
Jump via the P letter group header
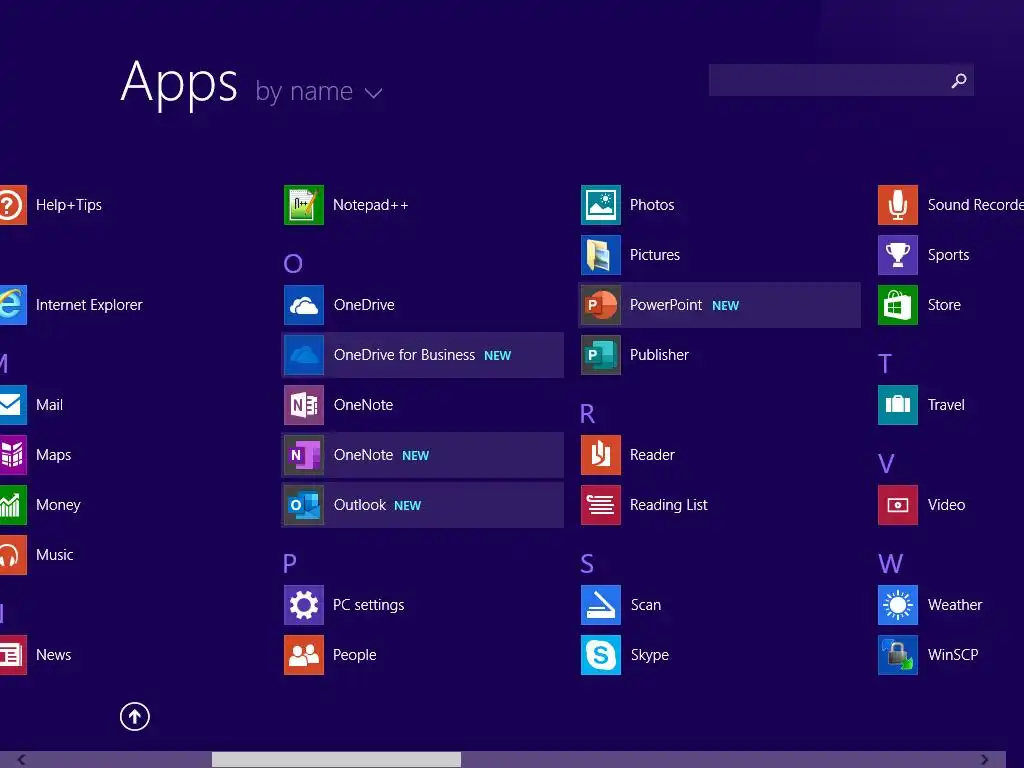pyautogui.click(x=290, y=563)
